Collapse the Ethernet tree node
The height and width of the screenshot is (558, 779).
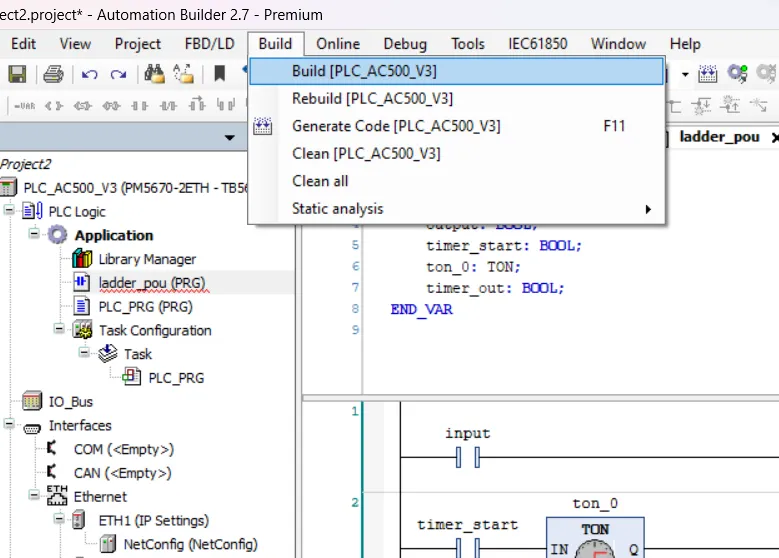coord(34,494)
